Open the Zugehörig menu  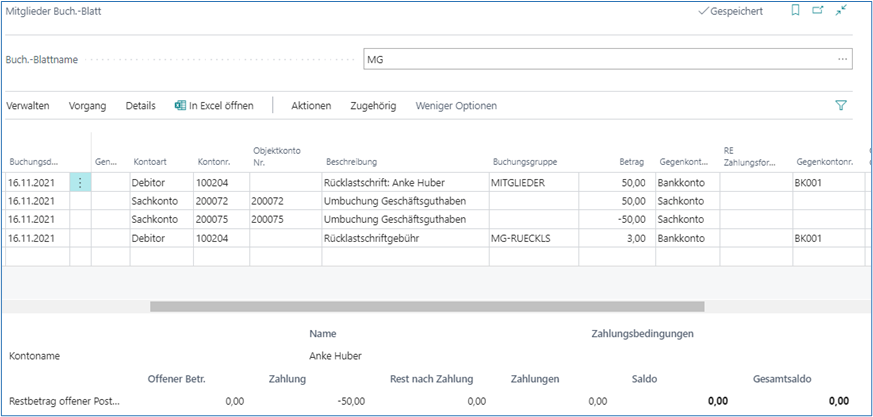[372, 105]
